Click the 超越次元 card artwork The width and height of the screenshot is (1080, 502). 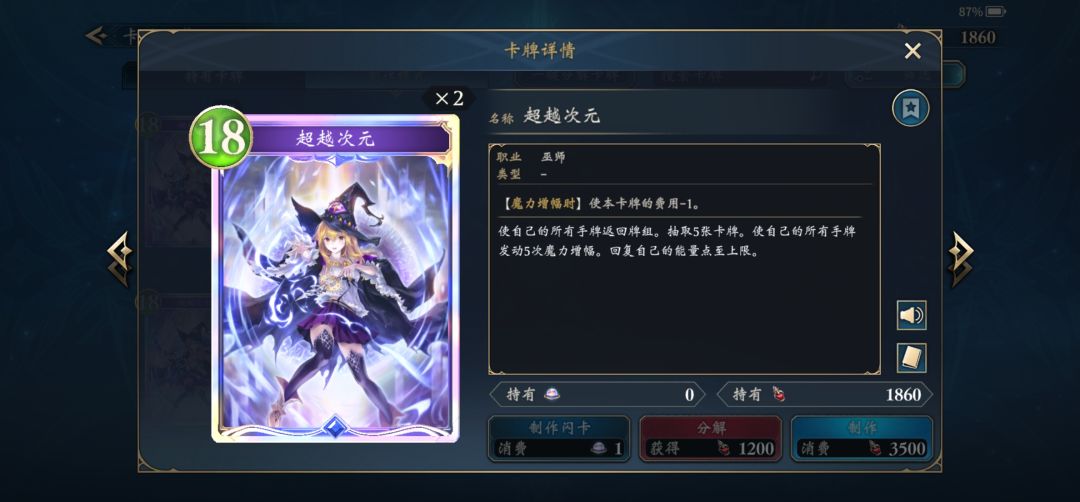[335, 293]
